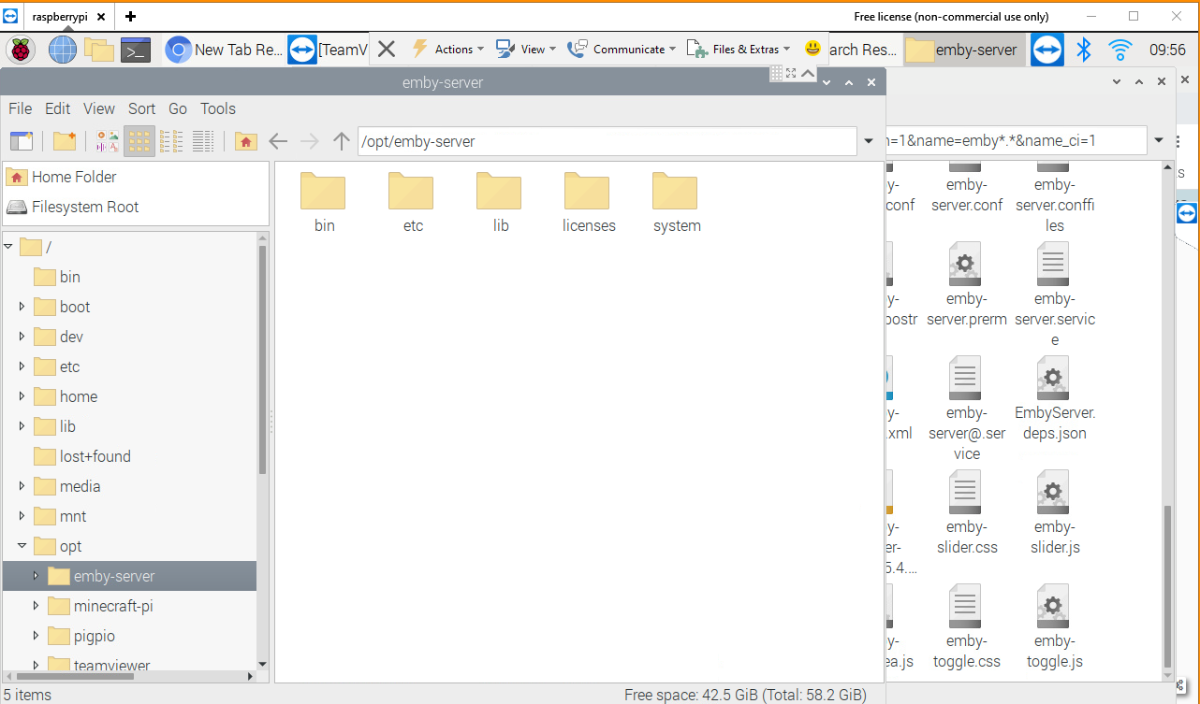Navigate forward with the right arrow

pyautogui.click(x=310, y=142)
